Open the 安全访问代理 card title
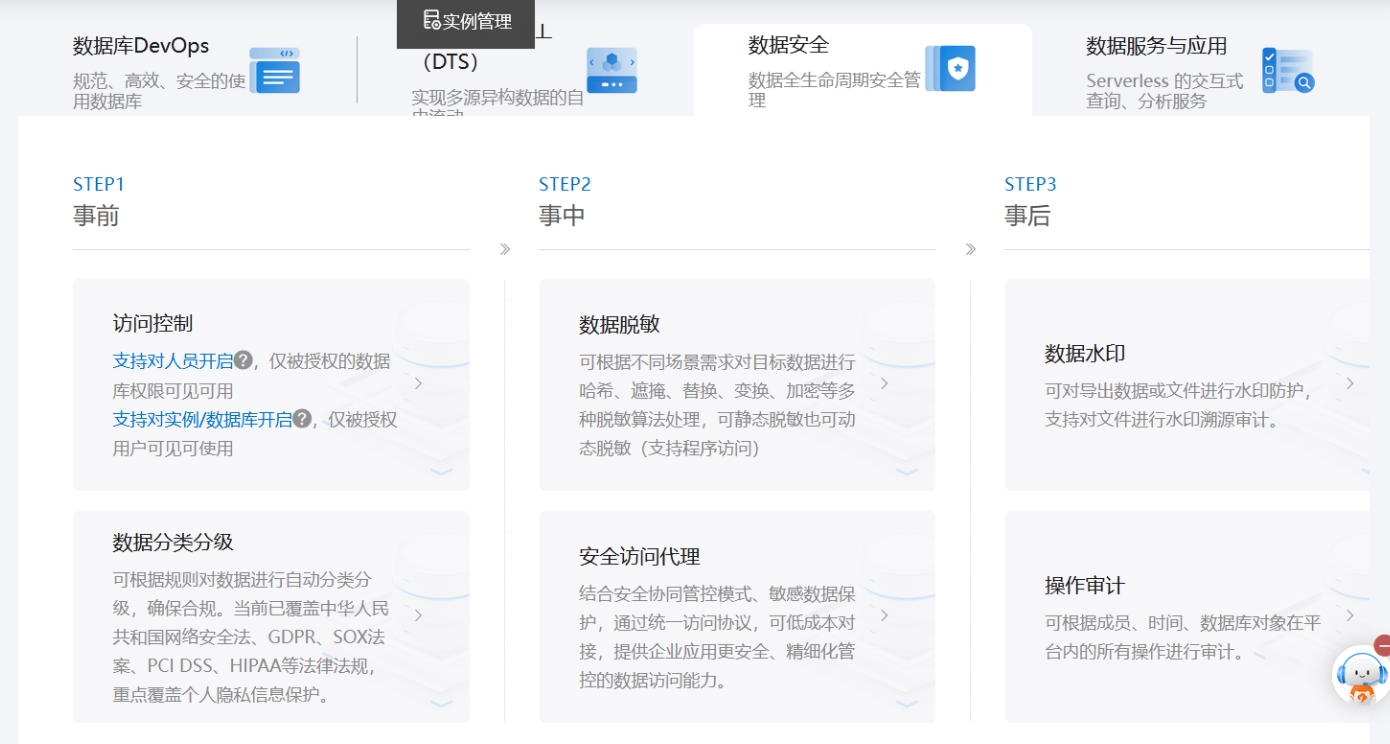The height and width of the screenshot is (744, 1390). click(639, 556)
